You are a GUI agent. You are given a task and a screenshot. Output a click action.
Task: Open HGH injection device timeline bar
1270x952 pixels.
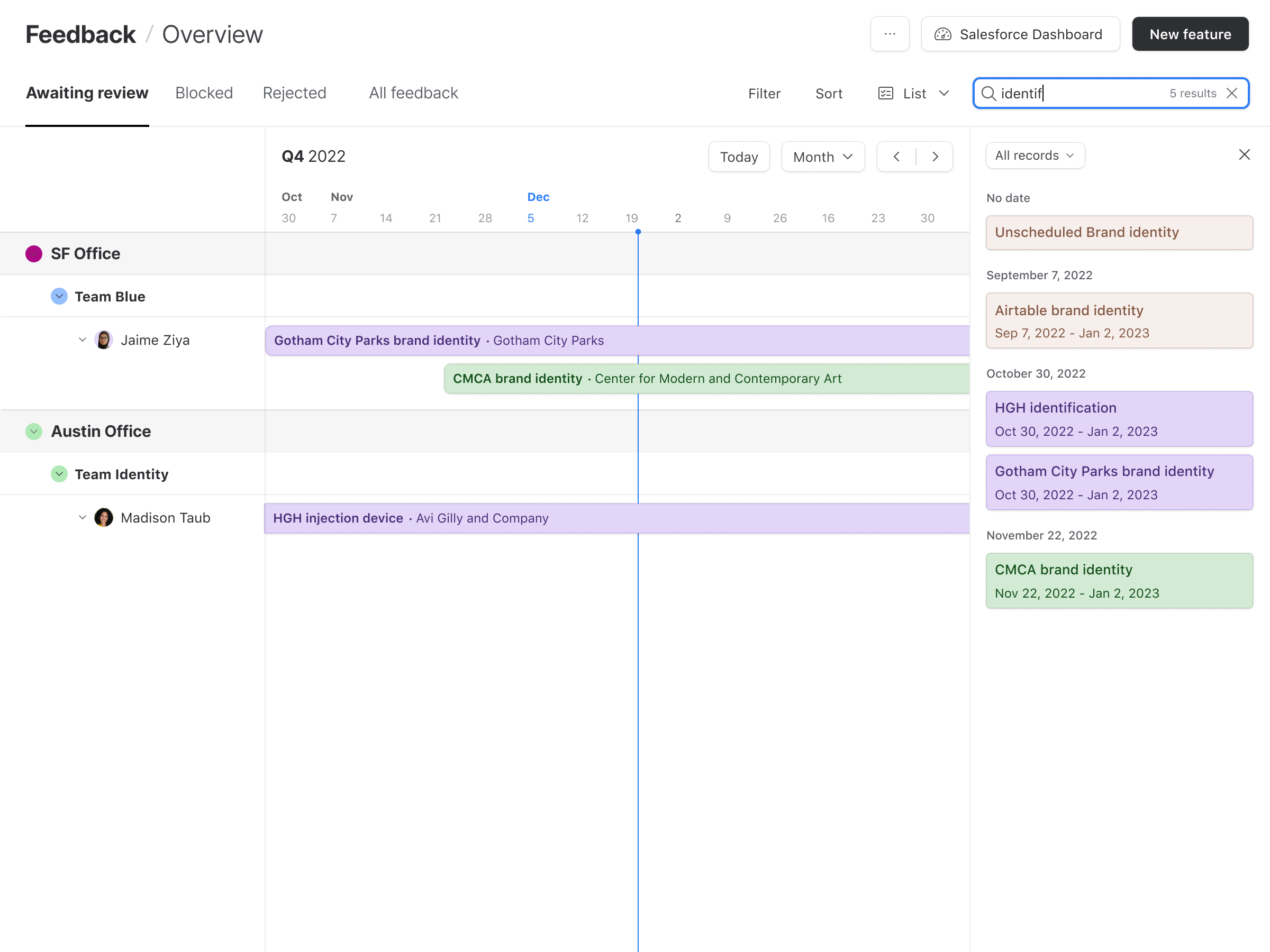(x=617, y=518)
